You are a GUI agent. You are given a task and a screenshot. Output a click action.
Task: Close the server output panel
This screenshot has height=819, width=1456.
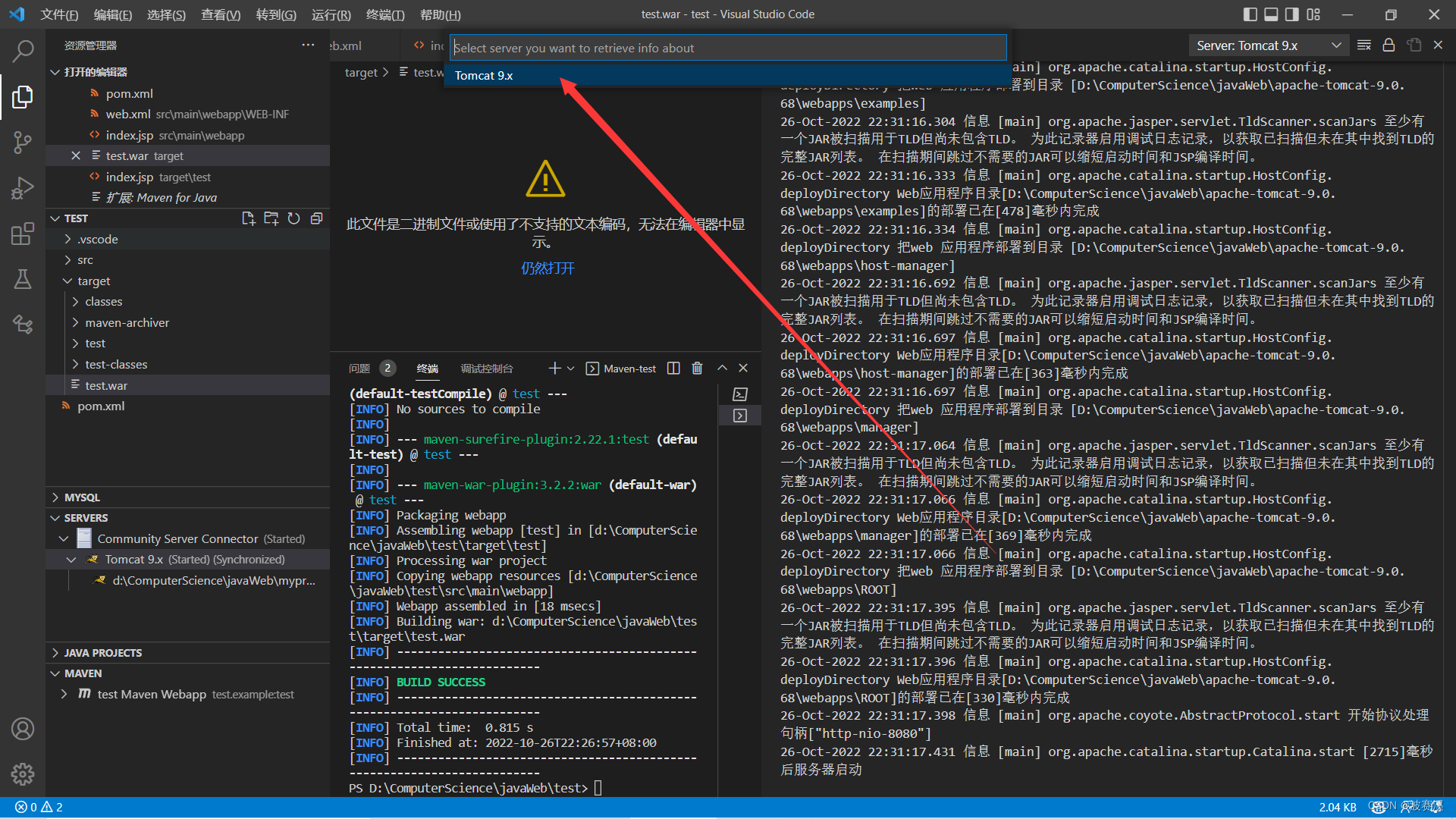pyautogui.click(x=1438, y=45)
